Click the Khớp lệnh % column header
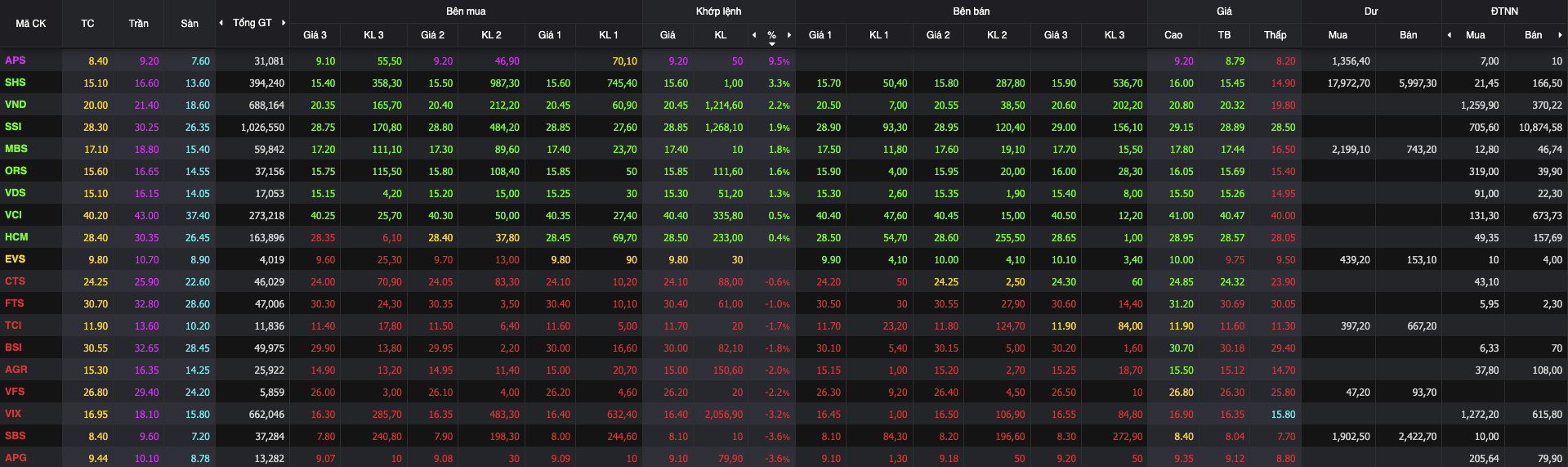The width and height of the screenshot is (1568, 467). 771,35
